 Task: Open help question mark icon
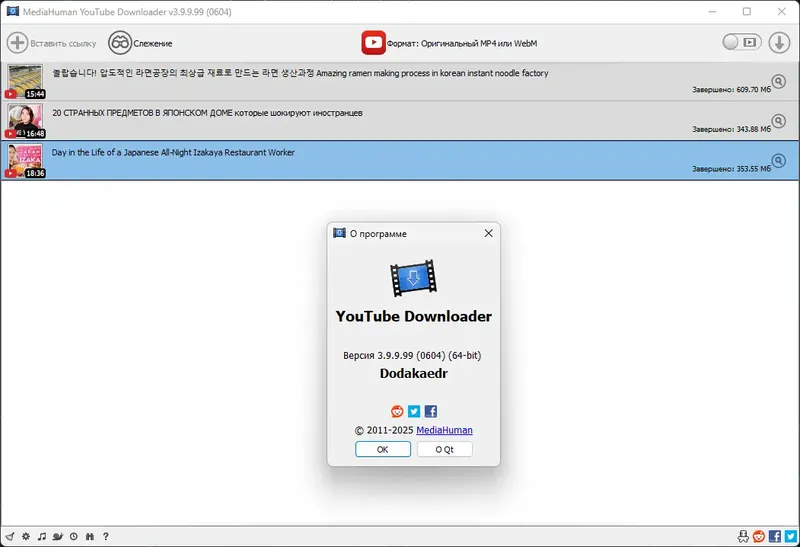click(x=106, y=536)
